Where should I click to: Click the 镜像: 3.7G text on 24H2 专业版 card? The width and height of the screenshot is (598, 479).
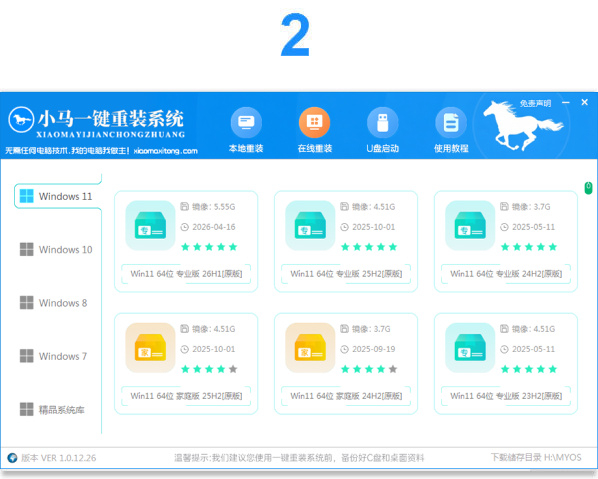click(x=531, y=207)
